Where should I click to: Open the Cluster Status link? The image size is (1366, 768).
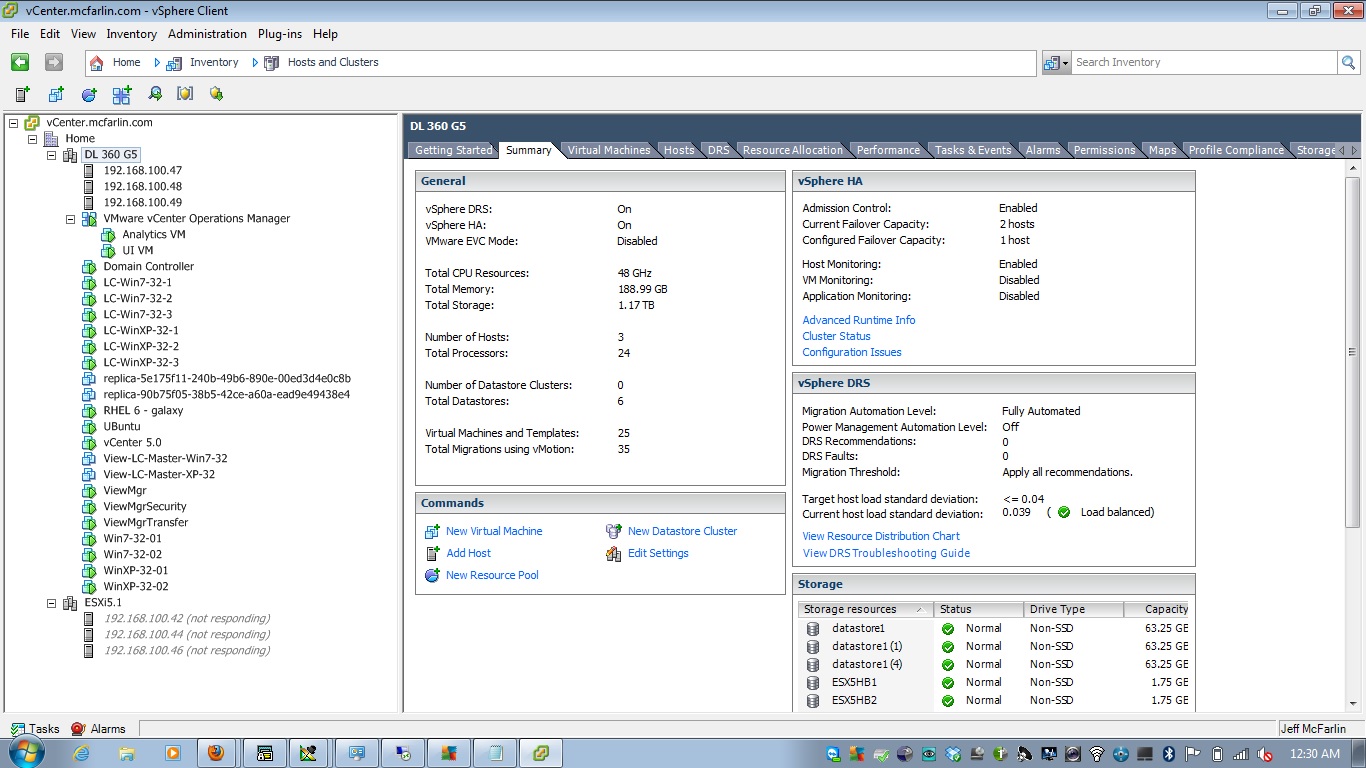coord(836,336)
